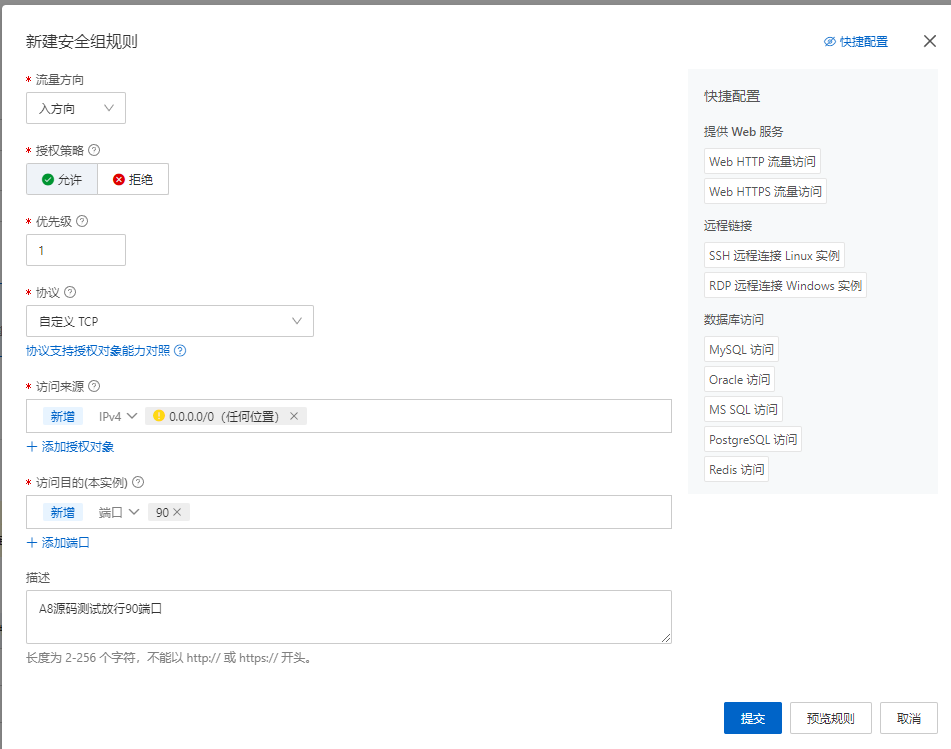This screenshot has width=951, height=749.
Task: Click the 优先级 priority input field
Action: 75,249
